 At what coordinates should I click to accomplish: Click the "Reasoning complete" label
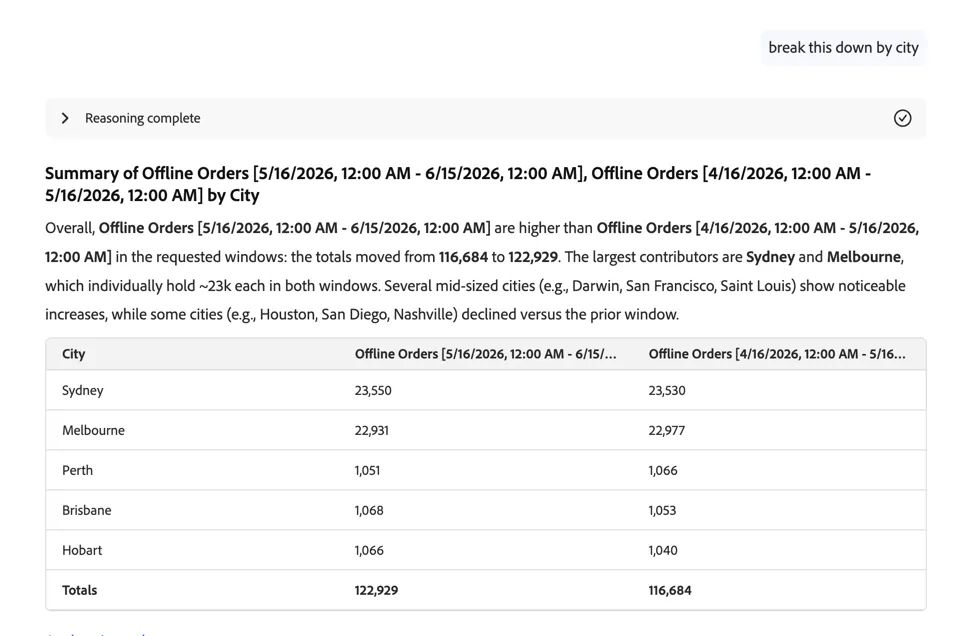coord(142,118)
